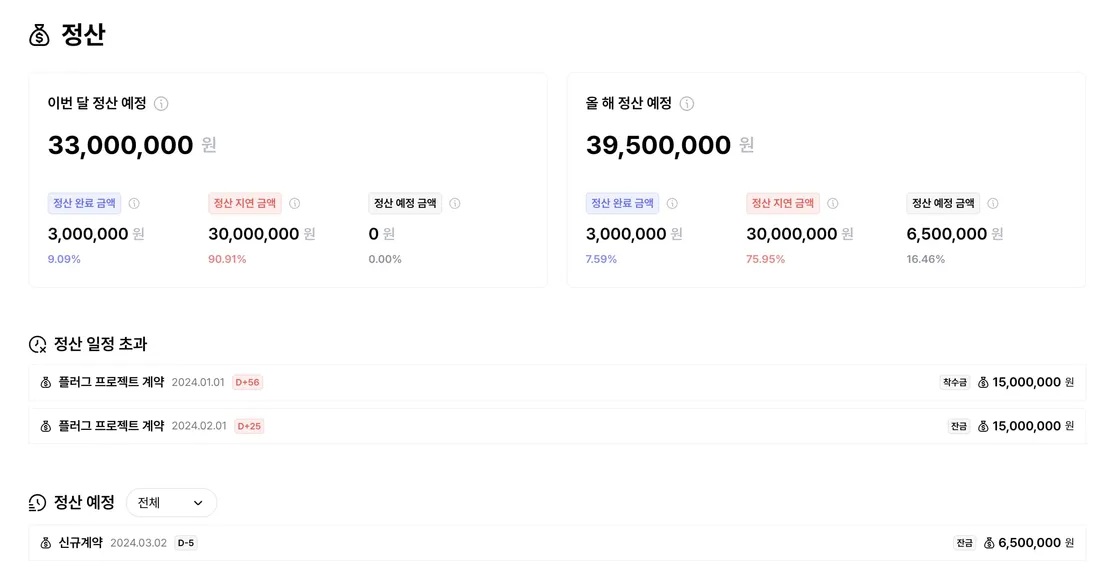1100x577 pixels.
Task: Open 플러그 프로젝트 계약 dated 2024.01.01
Action: point(557,383)
